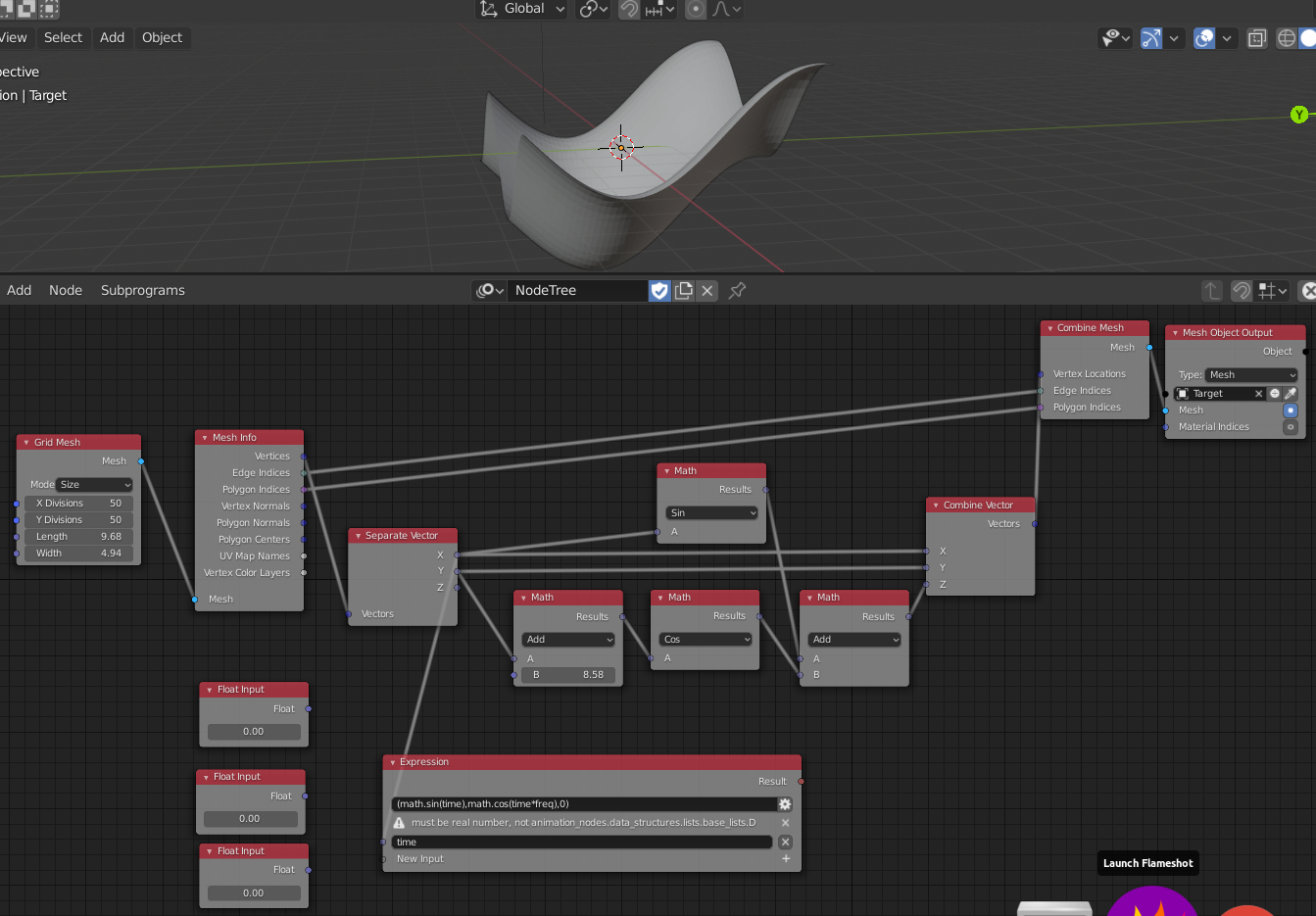The image size is (1316, 916).
Task: Create a new copy of the NodeTree datablock
Action: point(683,290)
